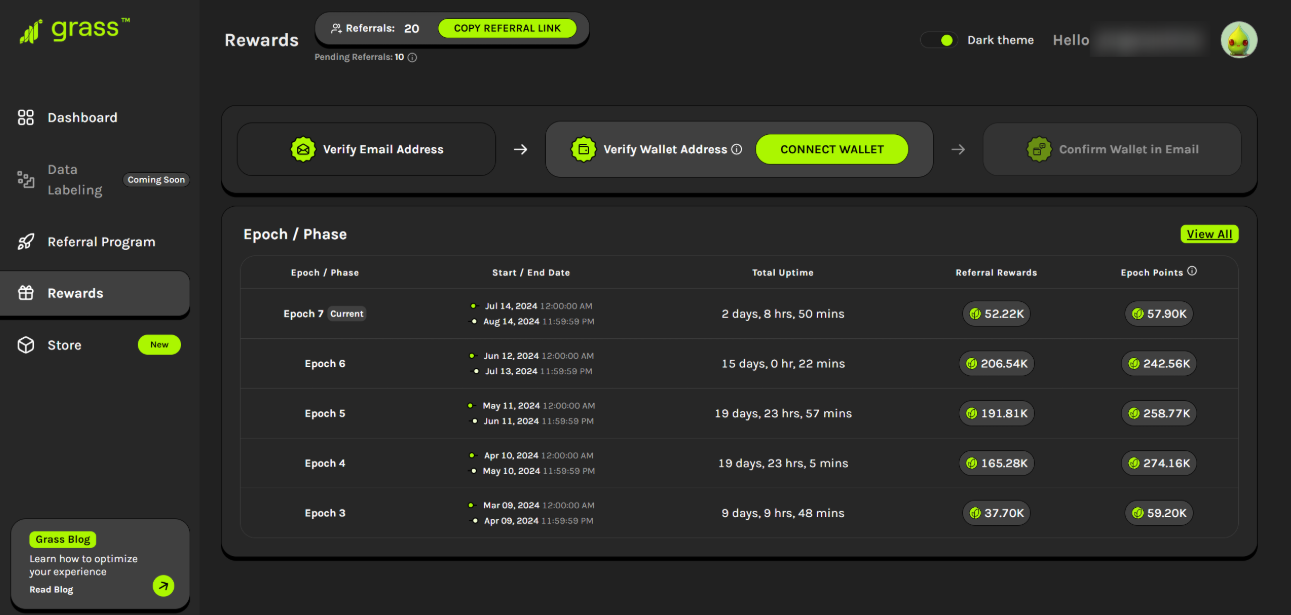Click the Confirm Wallet in Email step

(x=1112, y=149)
